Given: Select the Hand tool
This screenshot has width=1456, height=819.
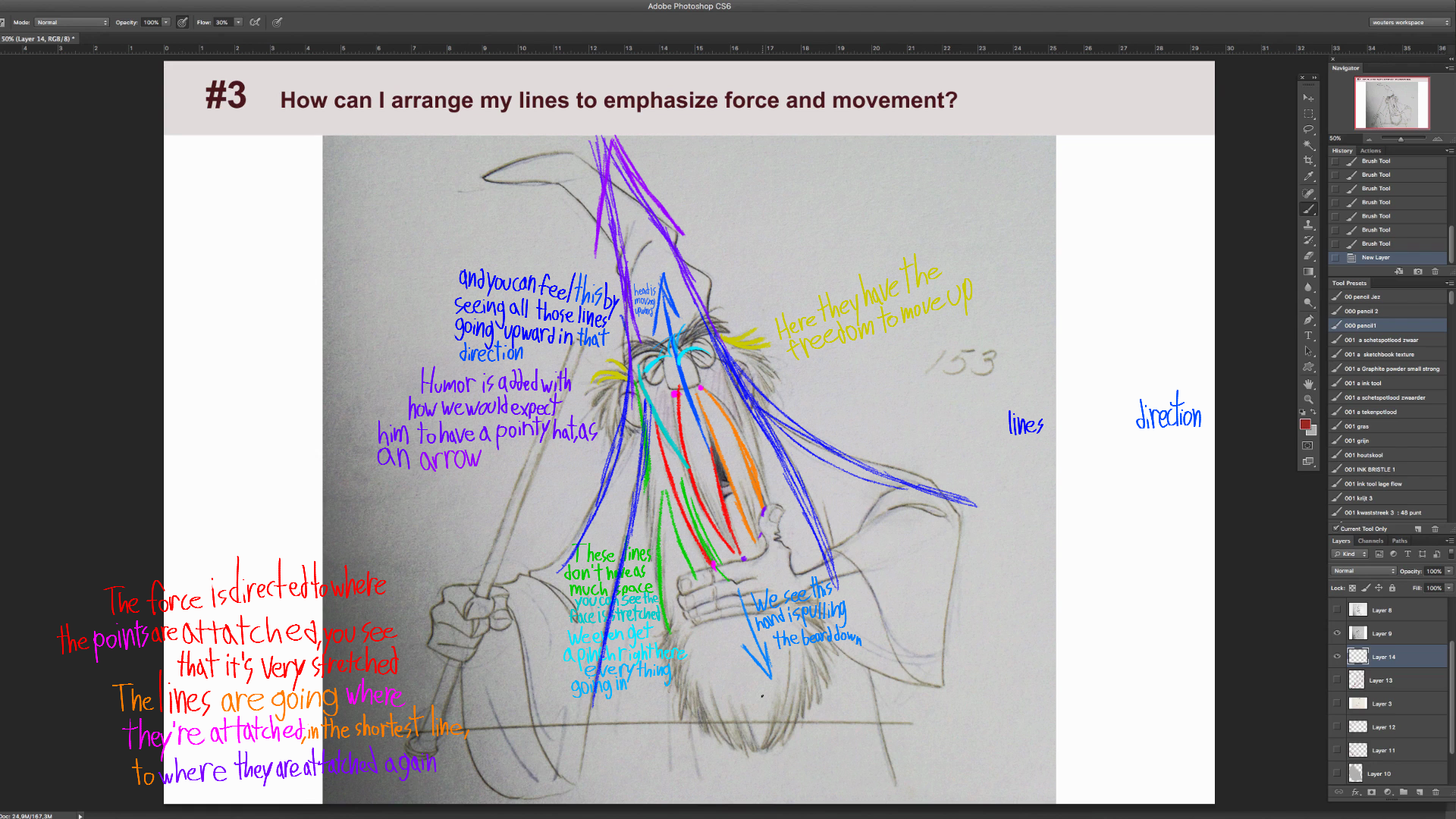Looking at the screenshot, I should 1308,384.
